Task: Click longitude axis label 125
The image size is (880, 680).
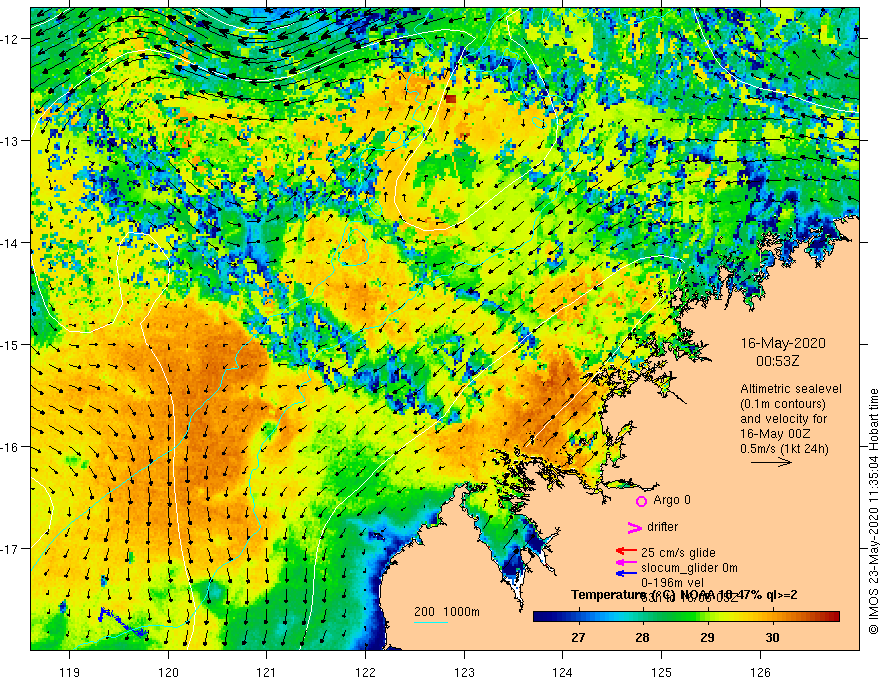Action: 661,673
